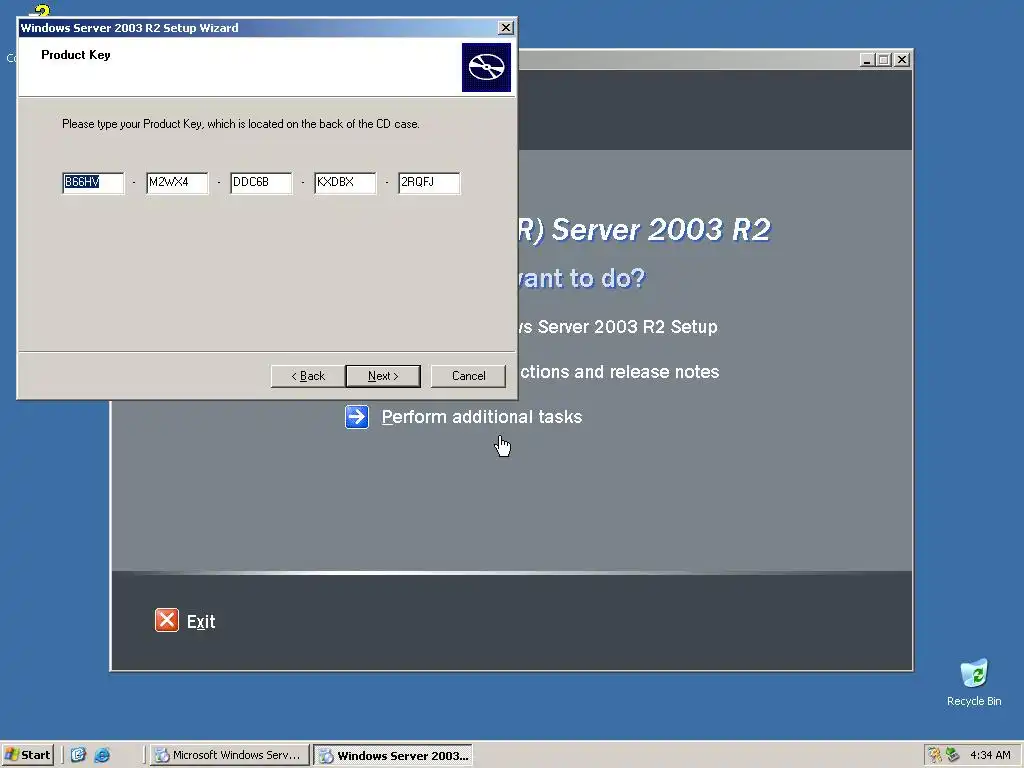Click the Next button in Setup Wizard
The height and width of the screenshot is (768, 1024).
pyautogui.click(x=383, y=376)
